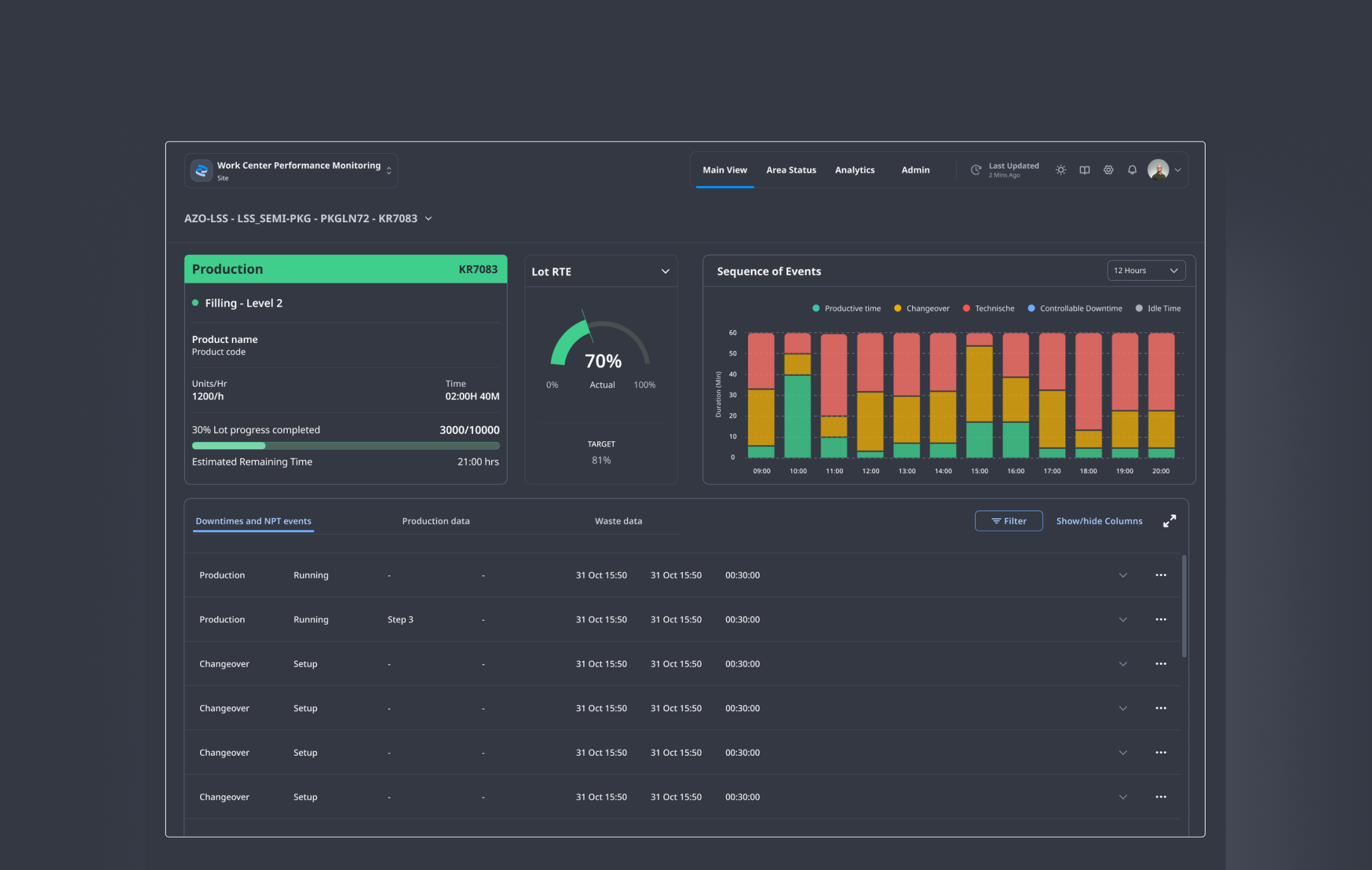Expand the last Changeover Setup row chevron

point(1123,798)
